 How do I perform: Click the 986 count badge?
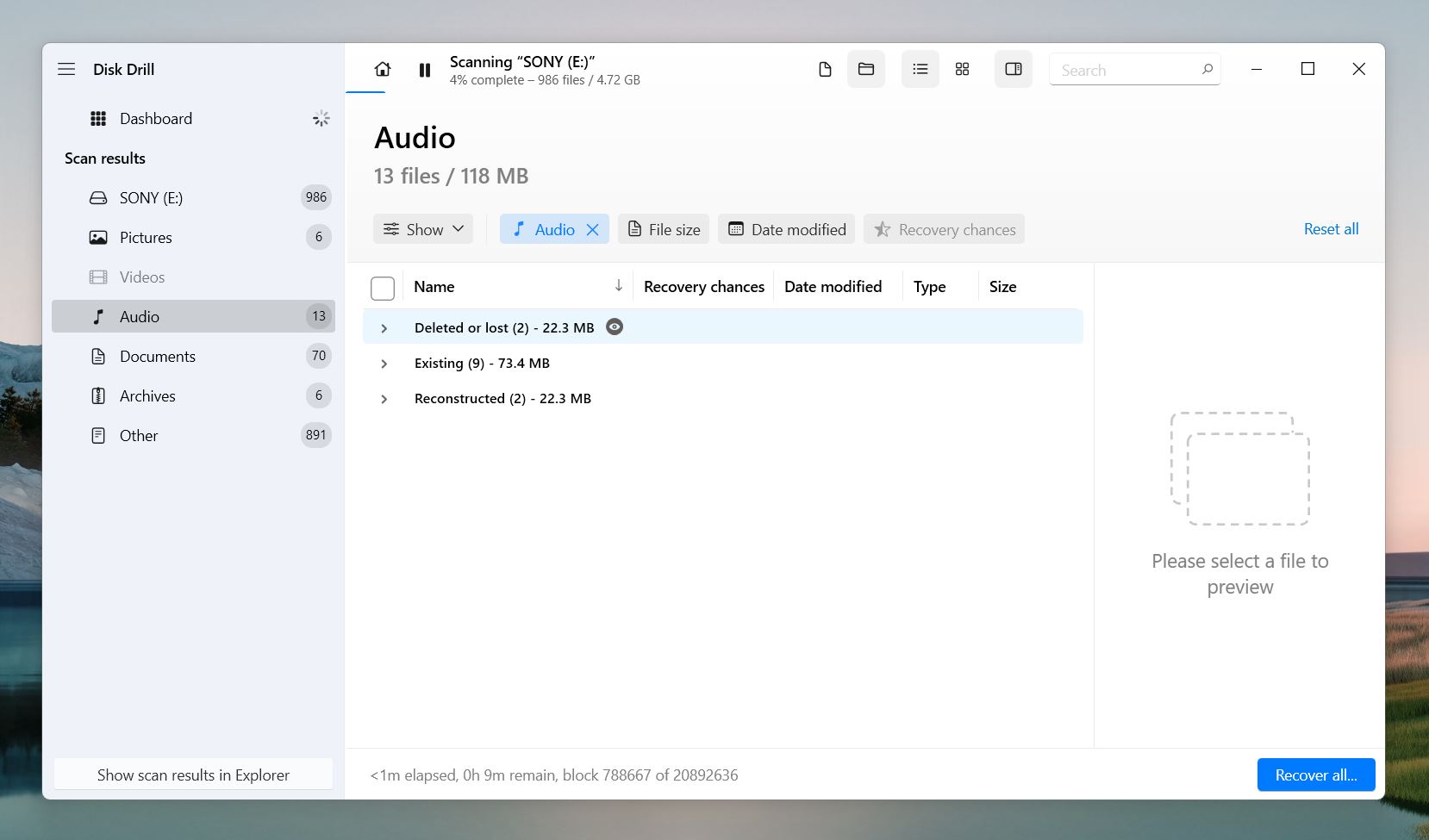[316, 197]
